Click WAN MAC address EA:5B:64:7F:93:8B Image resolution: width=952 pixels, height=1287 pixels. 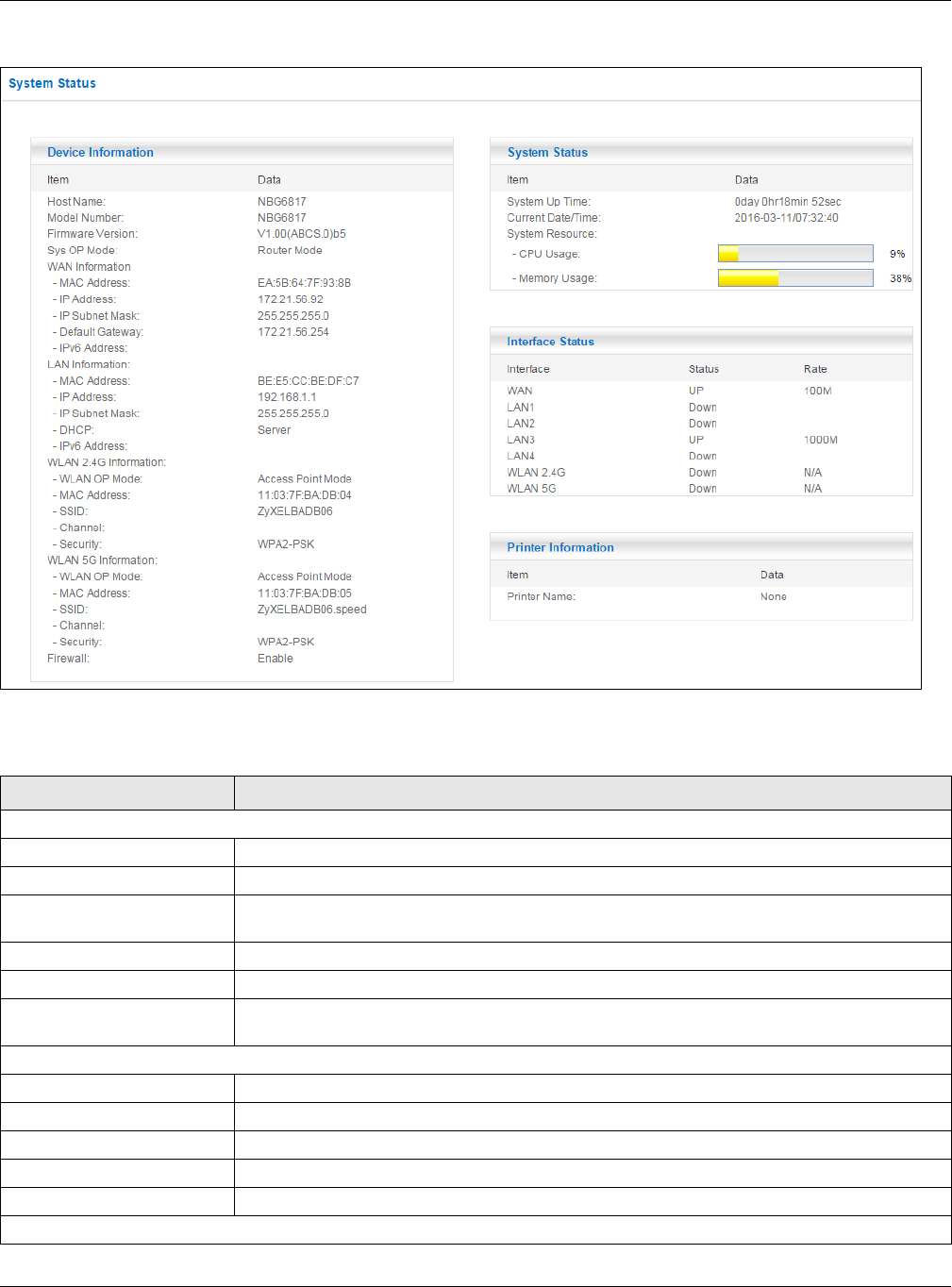(x=304, y=283)
